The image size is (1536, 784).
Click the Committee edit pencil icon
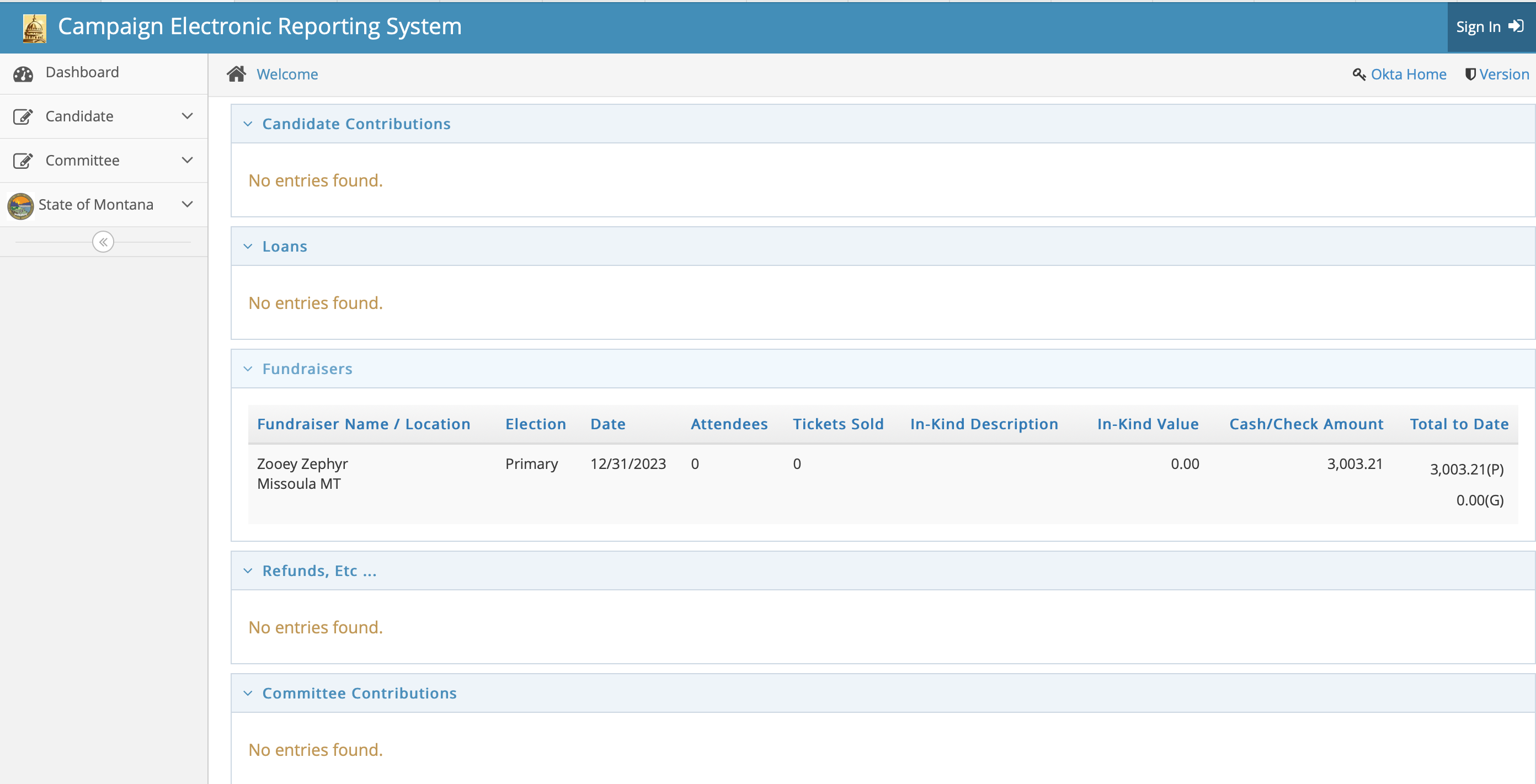point(23,161)
